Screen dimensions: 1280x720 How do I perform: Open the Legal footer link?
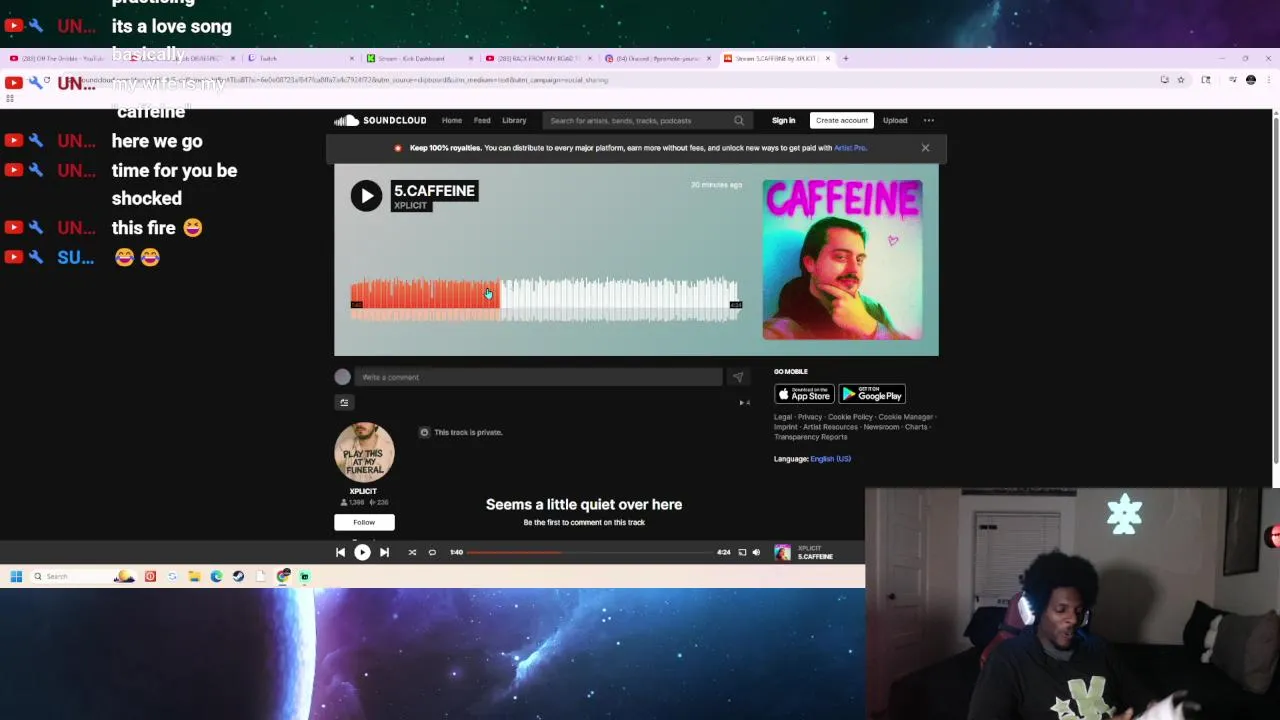[782, 417]
